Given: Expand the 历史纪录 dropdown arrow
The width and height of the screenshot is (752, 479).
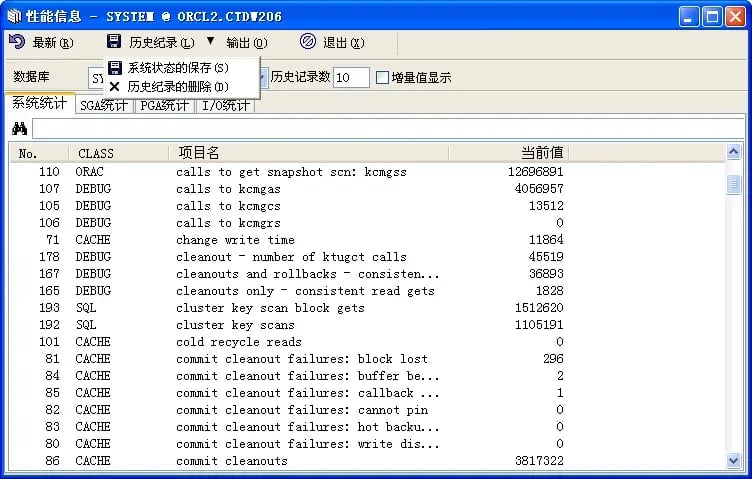Looking at the screenshot, I should pyautogui.click(x=210, y=42).
